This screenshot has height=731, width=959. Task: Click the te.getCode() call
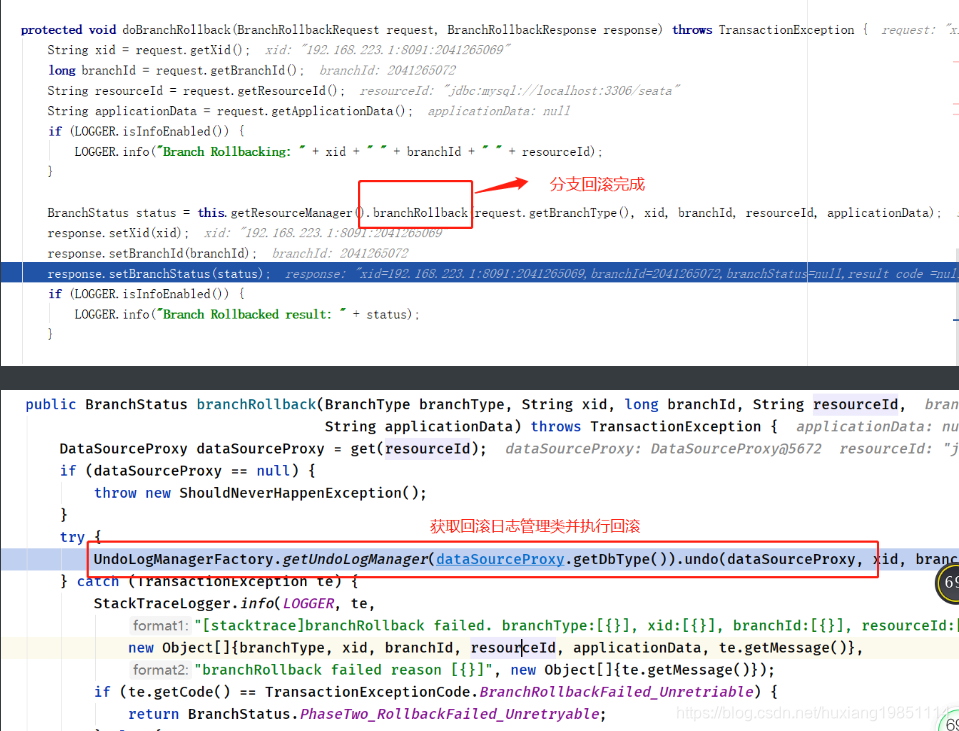[x=179, y=692]
